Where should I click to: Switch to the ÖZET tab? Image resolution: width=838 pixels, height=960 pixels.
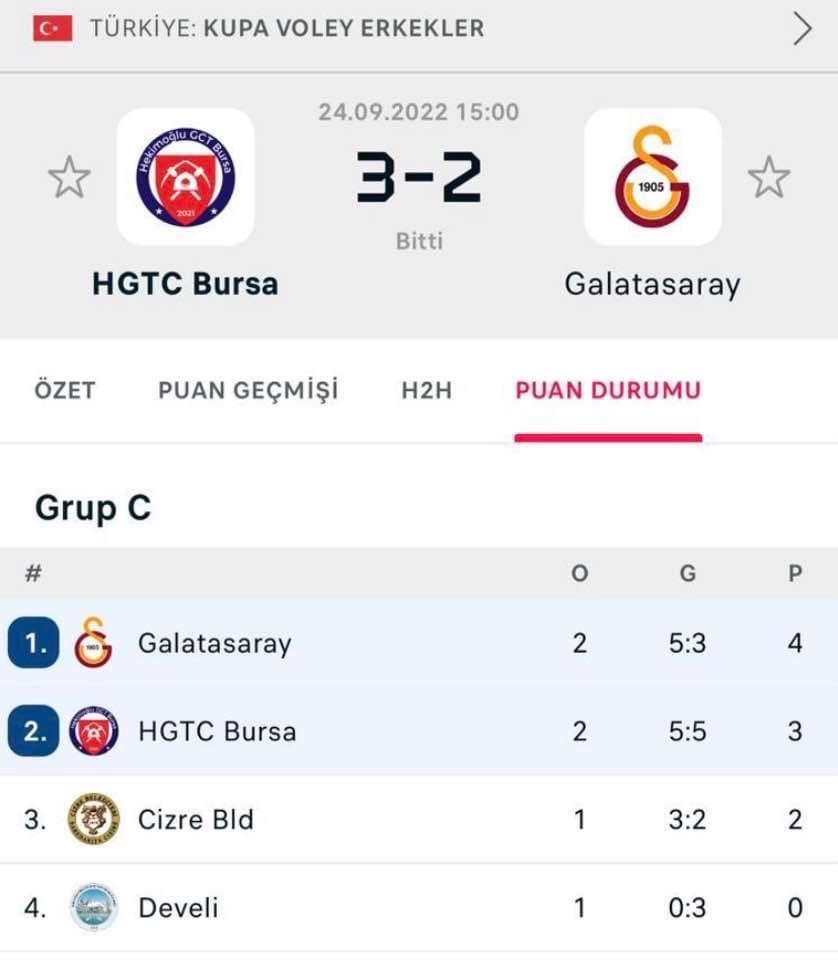click(65, 390)
